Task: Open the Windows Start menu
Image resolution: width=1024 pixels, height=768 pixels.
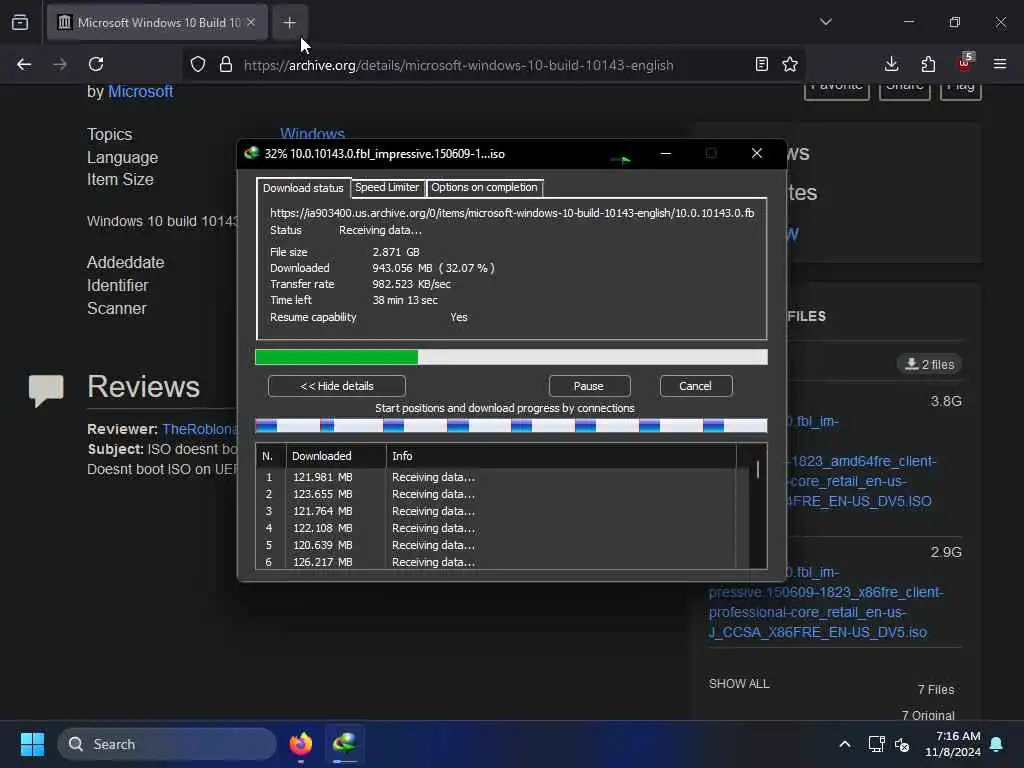Action: 32,744
